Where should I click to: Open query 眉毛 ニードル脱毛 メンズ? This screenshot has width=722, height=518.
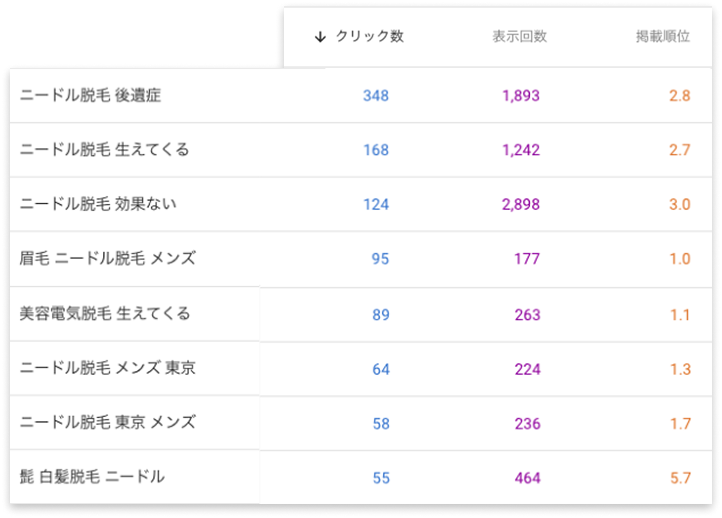(x=108, y=259)
